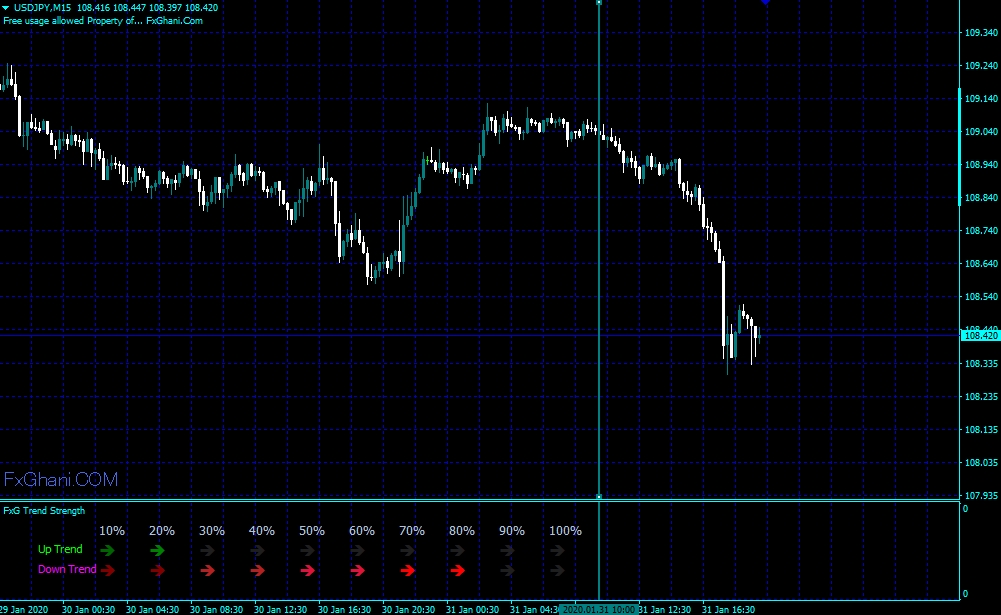1001x615 pixels.
Task: Click the Down Trend arrow under 10%
Action: [107, 570]
